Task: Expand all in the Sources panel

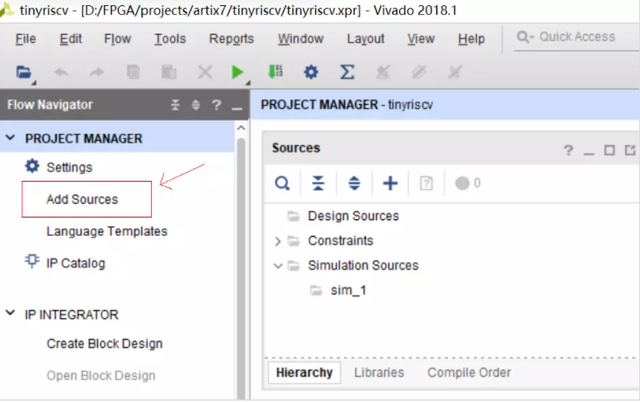Action: (x=354, y=183)
